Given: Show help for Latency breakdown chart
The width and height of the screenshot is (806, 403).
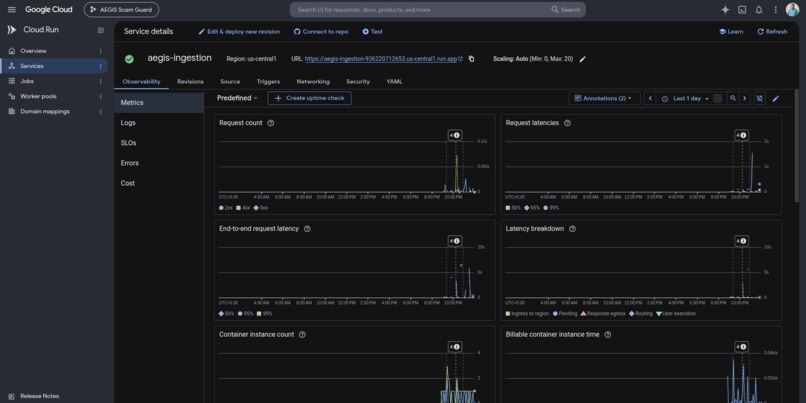Looking at the screenshot, I should tap(573, 229).
